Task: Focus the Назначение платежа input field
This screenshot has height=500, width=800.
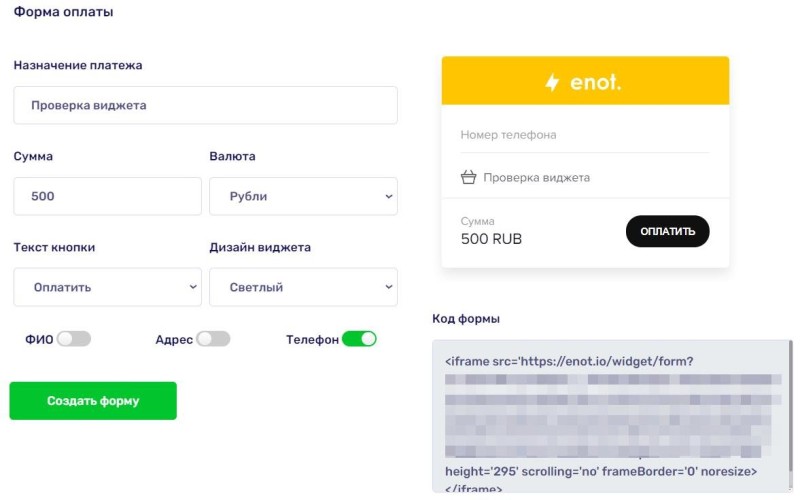Action: pos(206,105)
